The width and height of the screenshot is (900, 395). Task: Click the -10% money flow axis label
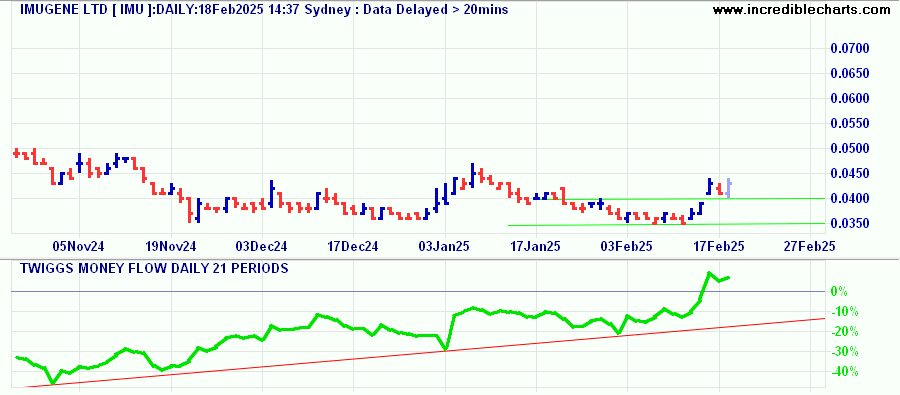(844, 312)
